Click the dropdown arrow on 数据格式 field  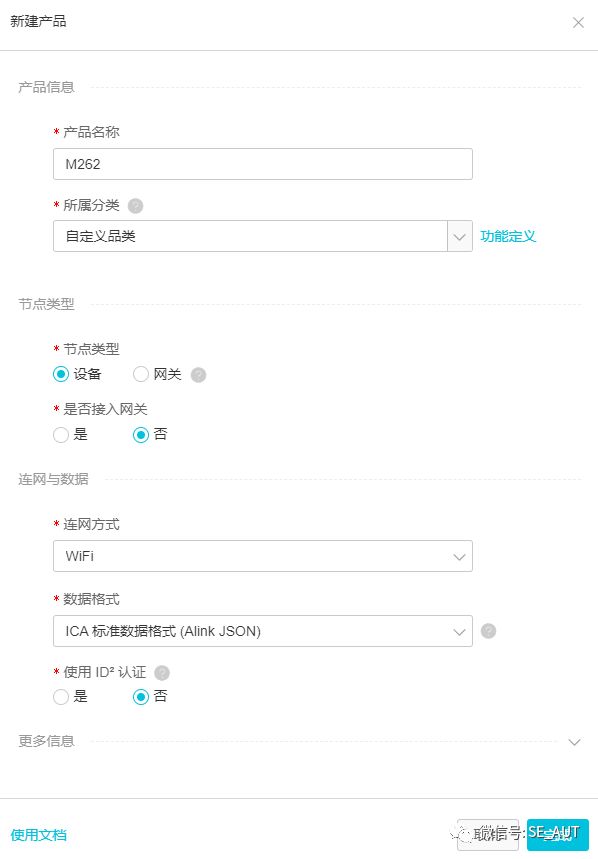tap(459, 631)
